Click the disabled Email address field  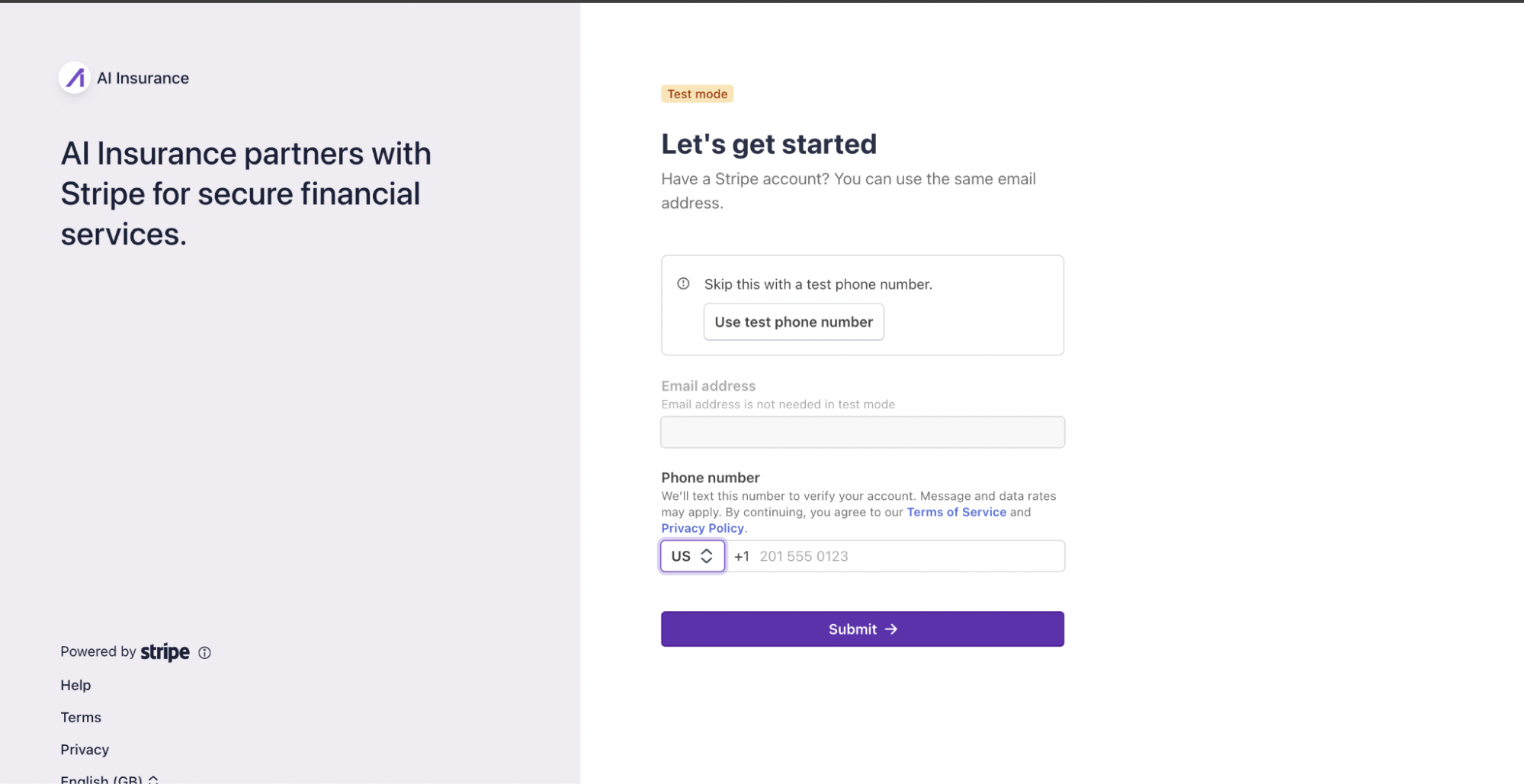coord(862,432)
